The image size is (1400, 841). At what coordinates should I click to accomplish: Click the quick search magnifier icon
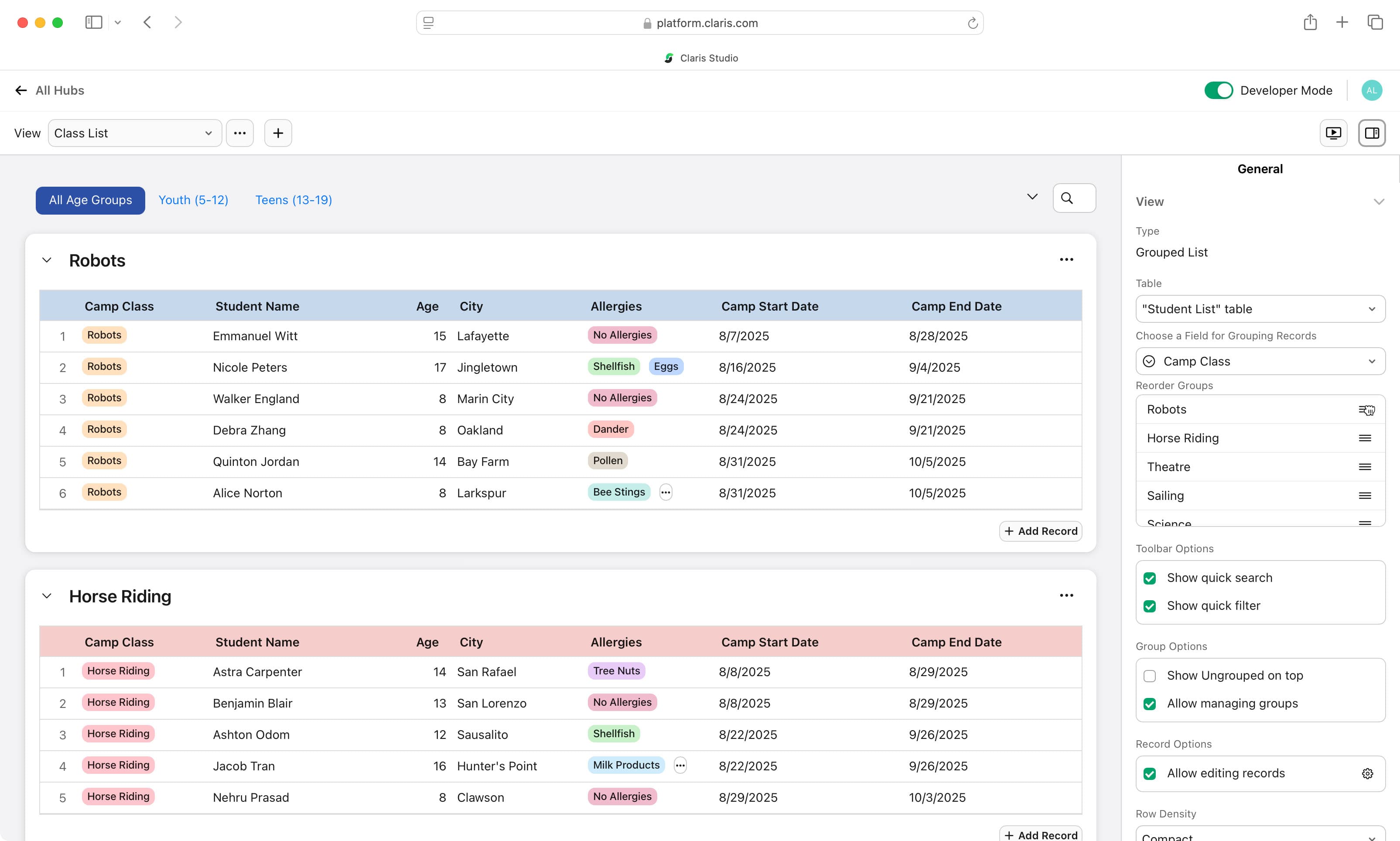[1067, 198]
